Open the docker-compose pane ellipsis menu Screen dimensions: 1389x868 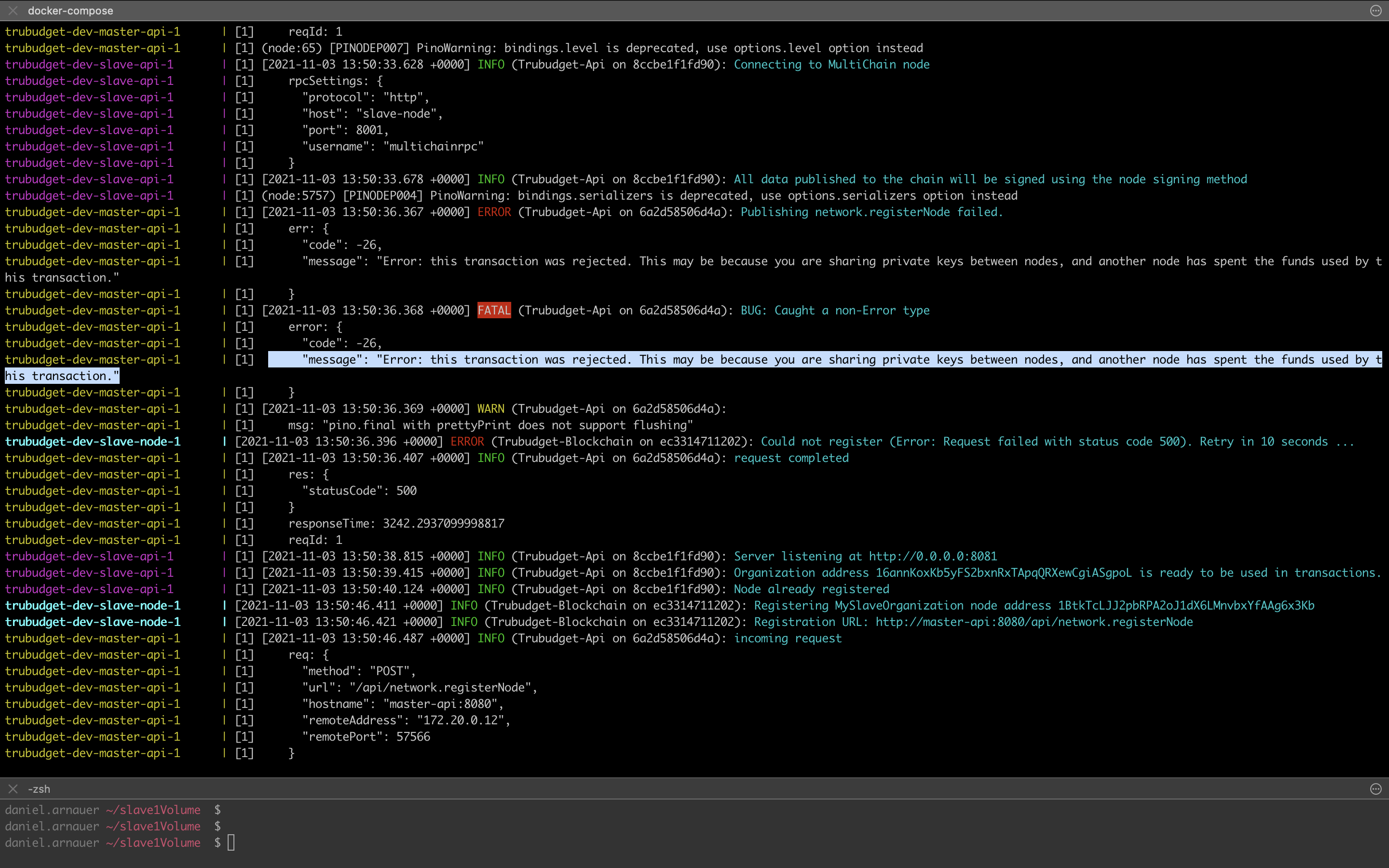click(1375, 10)
